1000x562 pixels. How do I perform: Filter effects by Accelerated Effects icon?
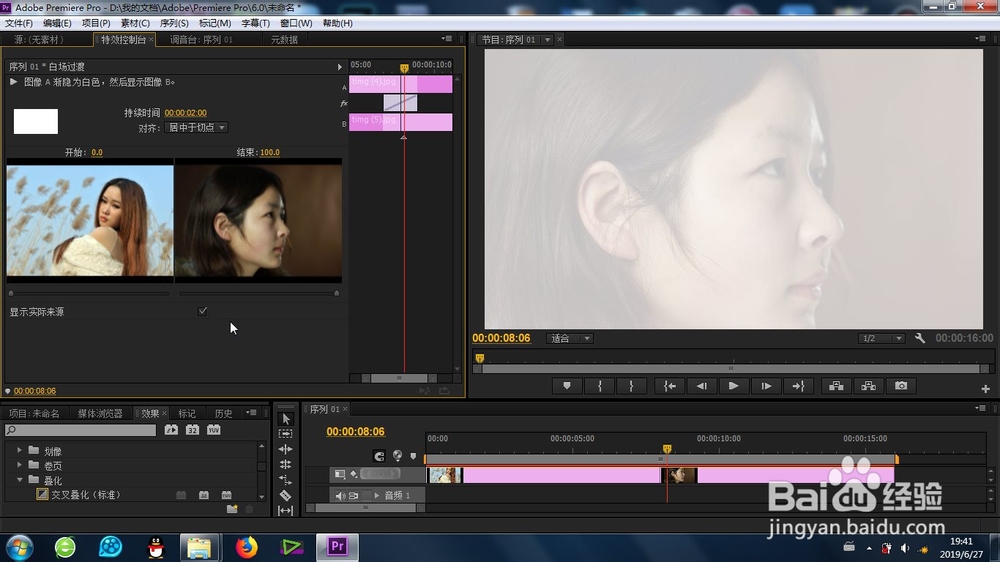171,430
